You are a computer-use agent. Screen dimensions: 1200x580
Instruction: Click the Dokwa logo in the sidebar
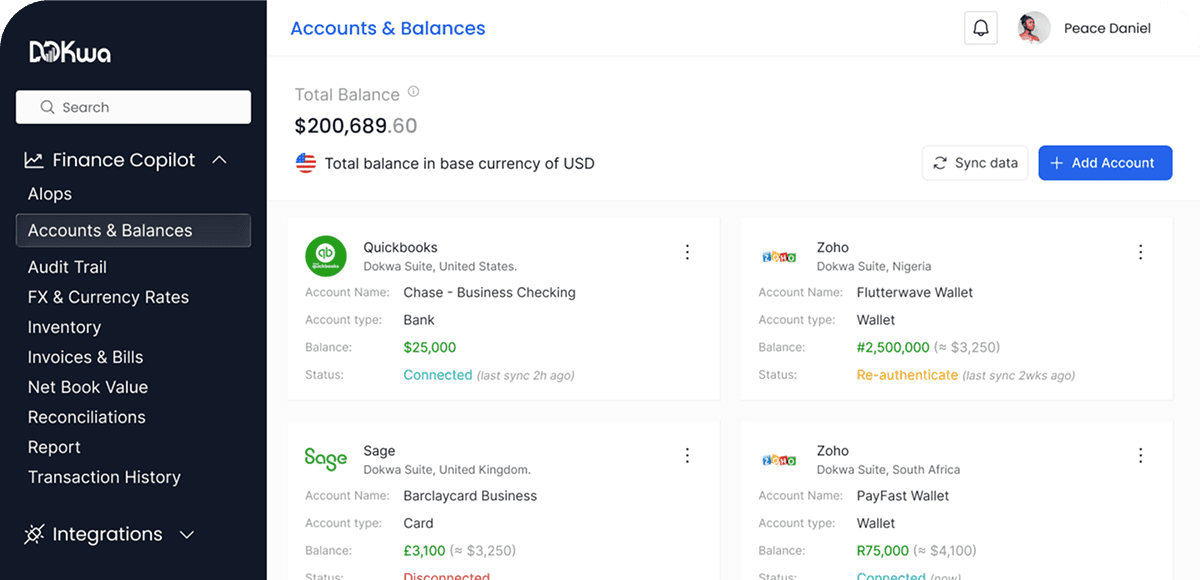[x=70, y=52]
